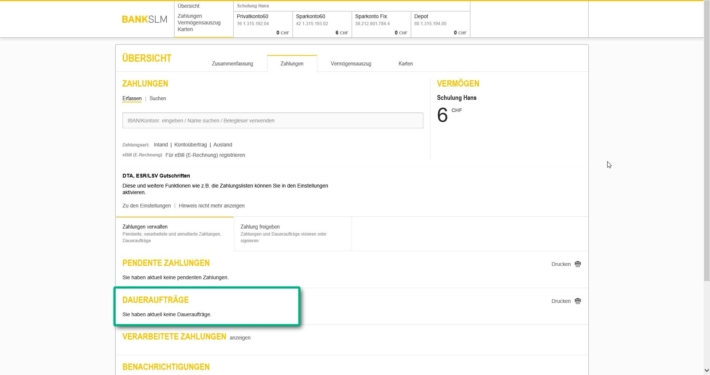710x375 pixels.
Task: Open Zahlung freigeben tab
Action: [293, 234]
